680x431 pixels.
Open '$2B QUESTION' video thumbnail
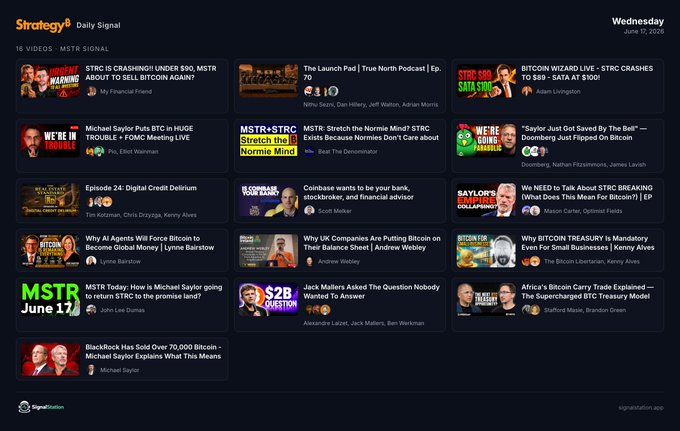(x=268, y=300)
